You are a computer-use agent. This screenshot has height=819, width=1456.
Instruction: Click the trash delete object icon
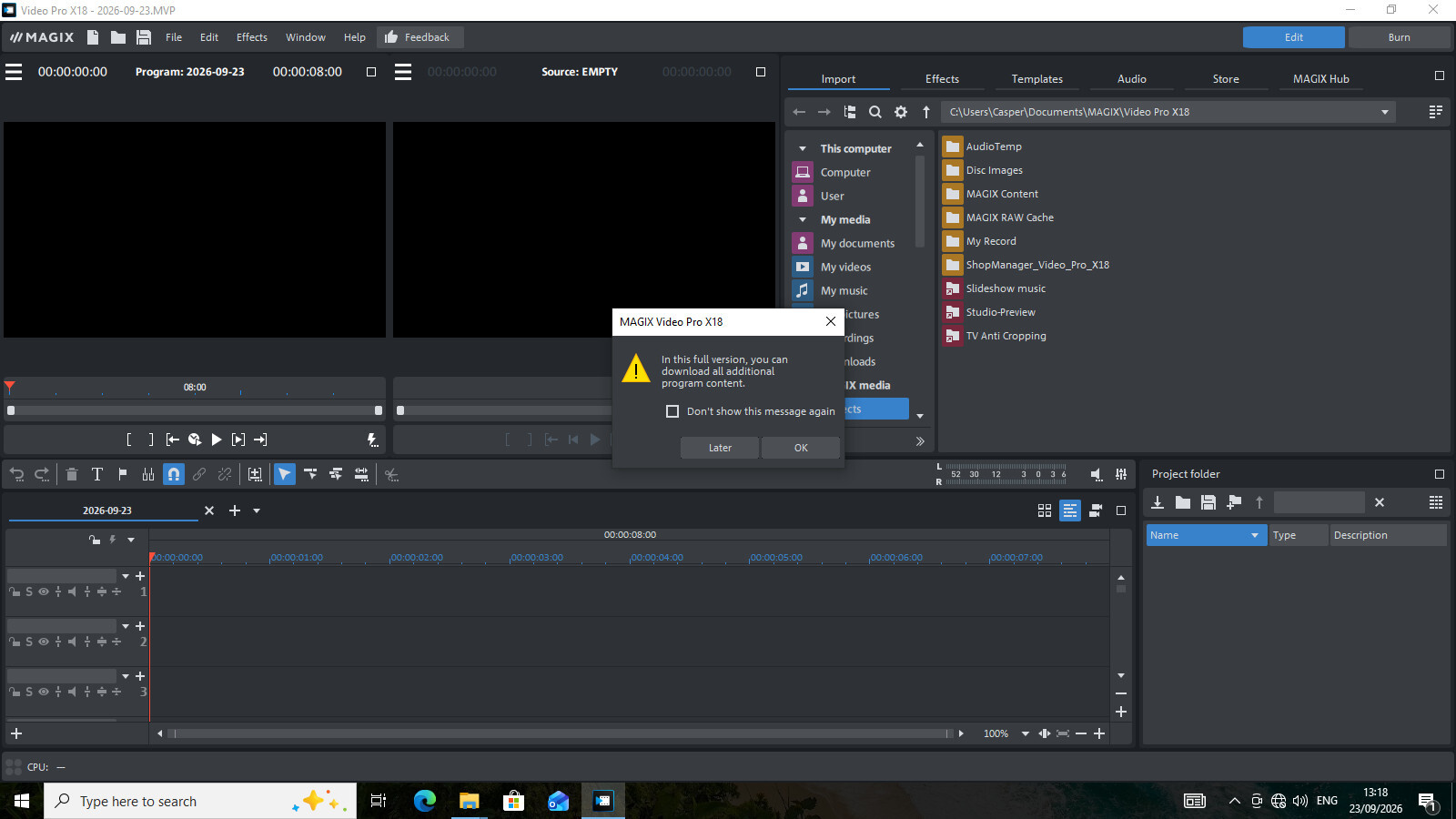[x=72, y=474]
